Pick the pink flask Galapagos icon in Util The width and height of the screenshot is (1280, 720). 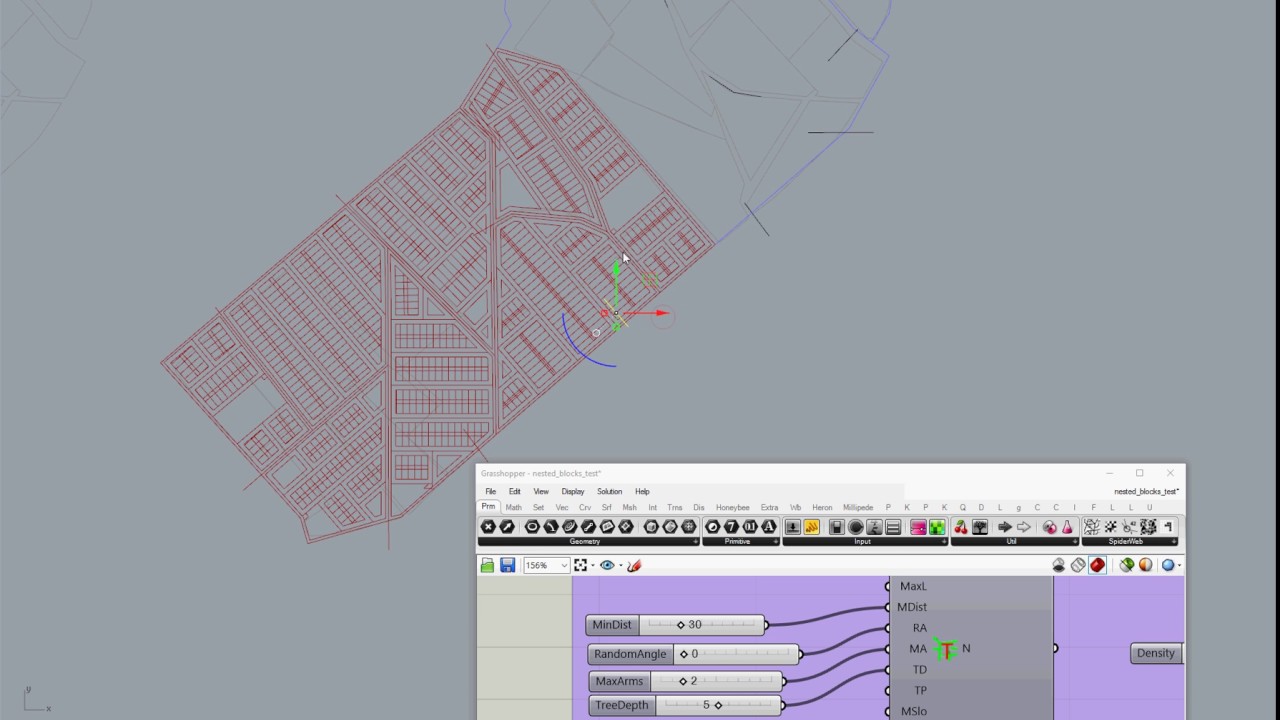[x=1067, y=527]
